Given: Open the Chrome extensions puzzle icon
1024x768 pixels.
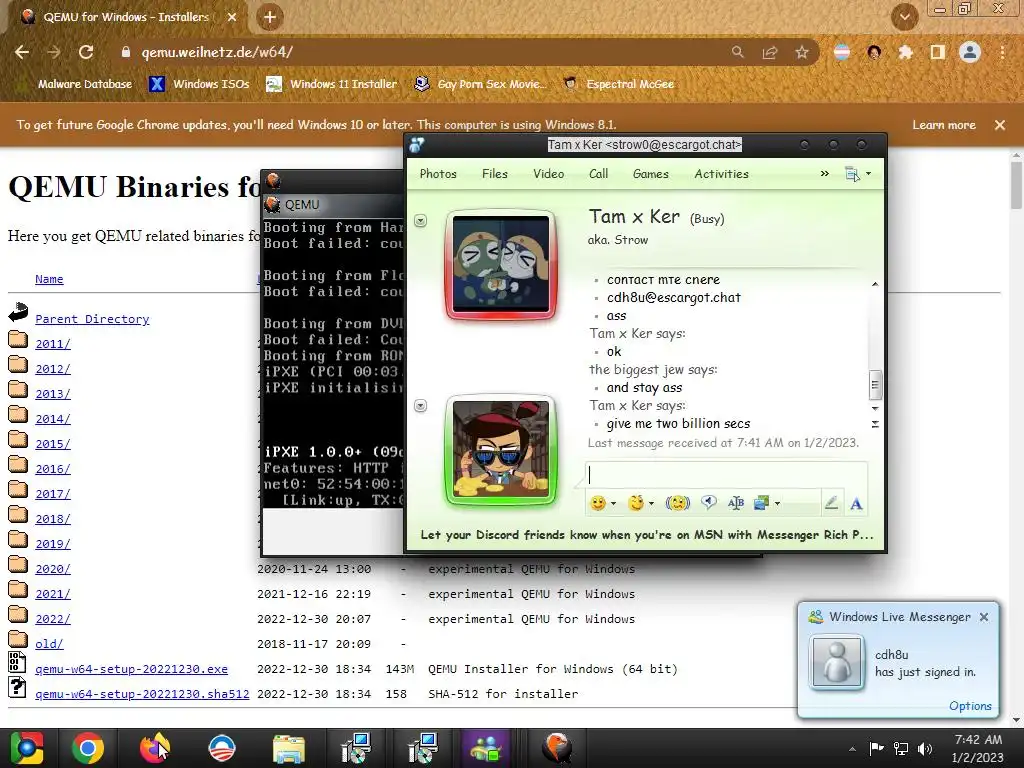Looking at the screenshot, I should 906,52.
